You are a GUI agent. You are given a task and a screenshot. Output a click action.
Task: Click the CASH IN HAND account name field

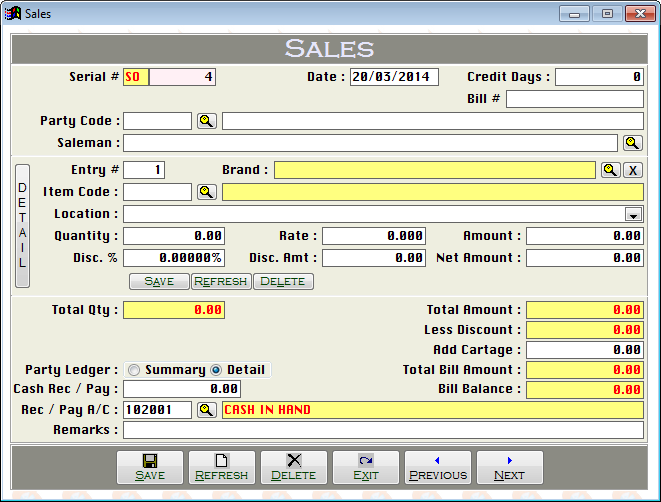(433, 410)
